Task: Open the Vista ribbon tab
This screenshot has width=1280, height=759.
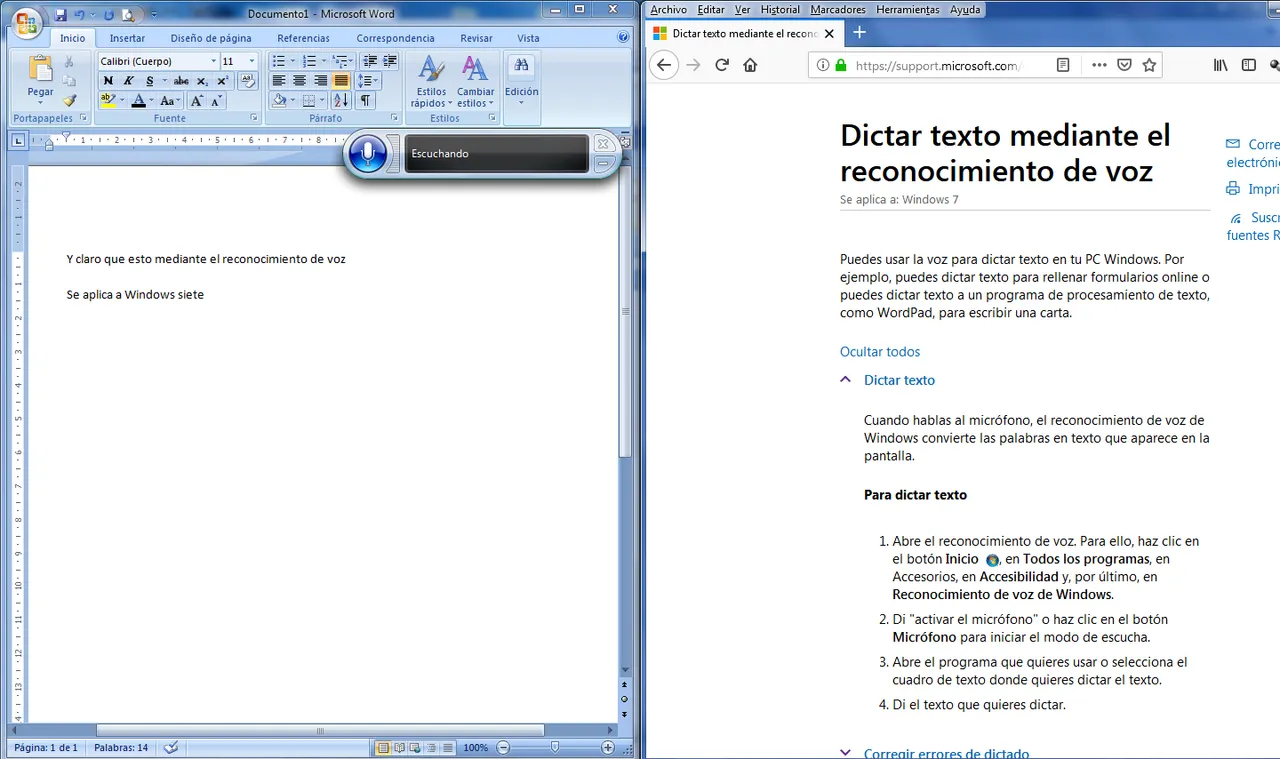Action: [528, 38]
